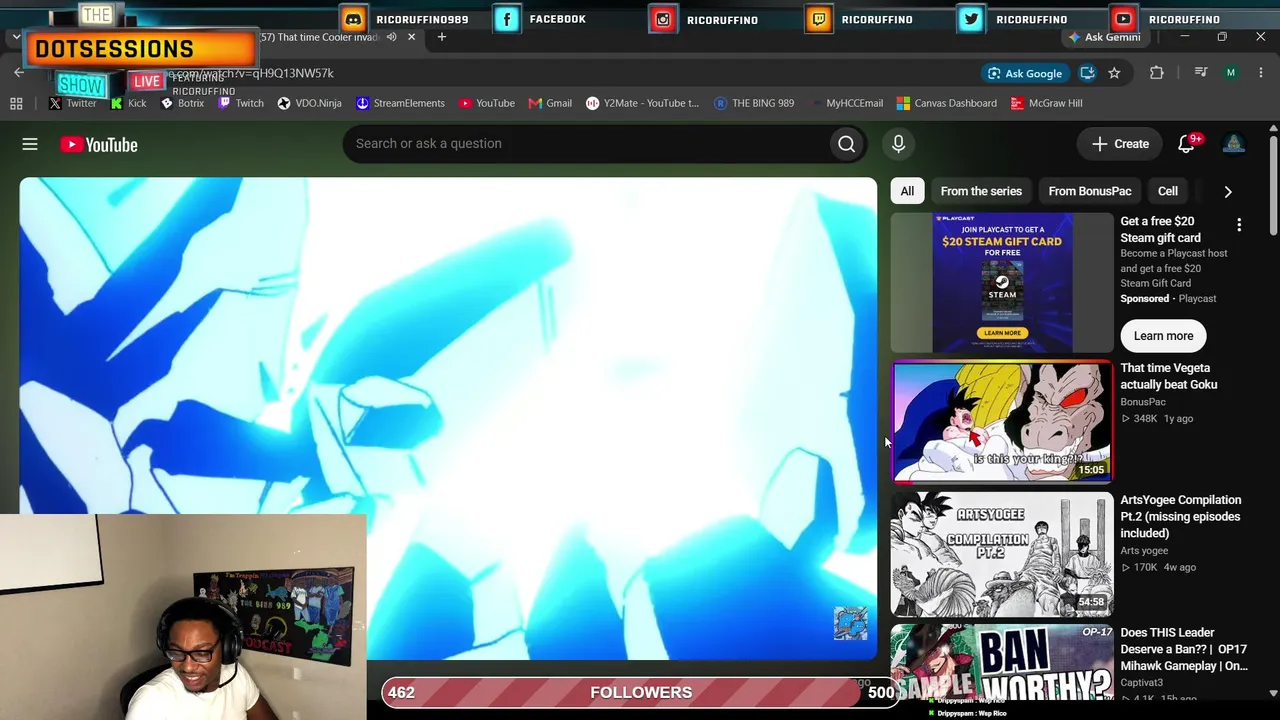Open the StreamElements bookmark
Viewport: 1280px width, 720px height.
tap(400, 103)
